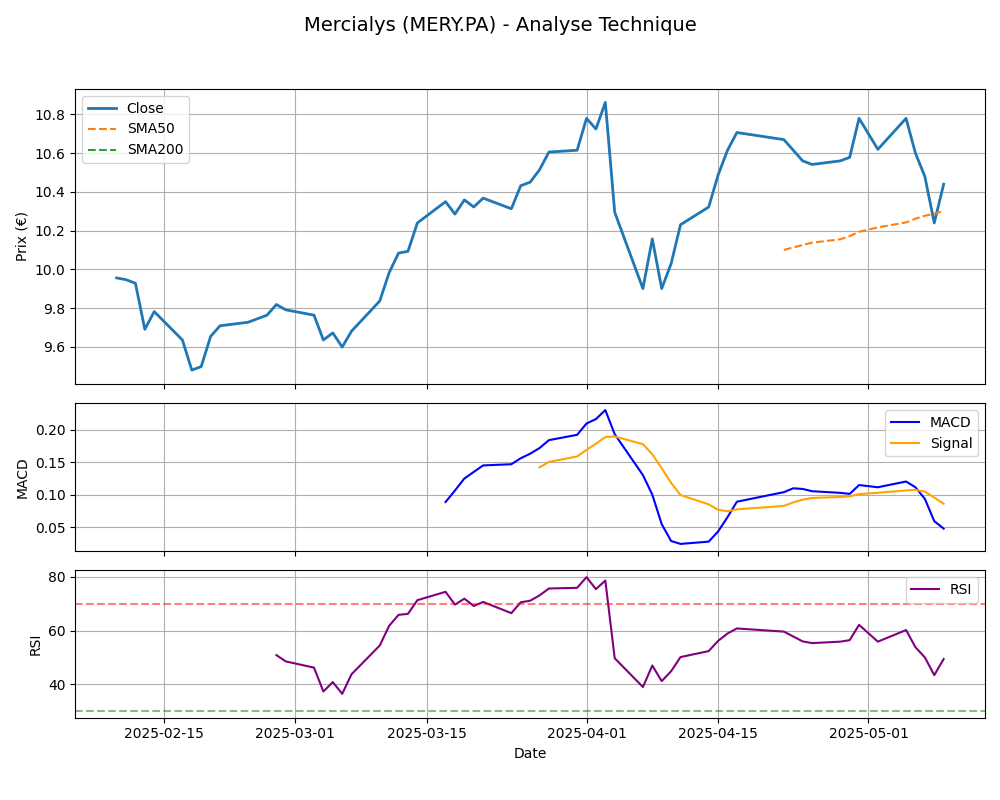Click the 0.05 MACD tick label

(x=50, y=528)
